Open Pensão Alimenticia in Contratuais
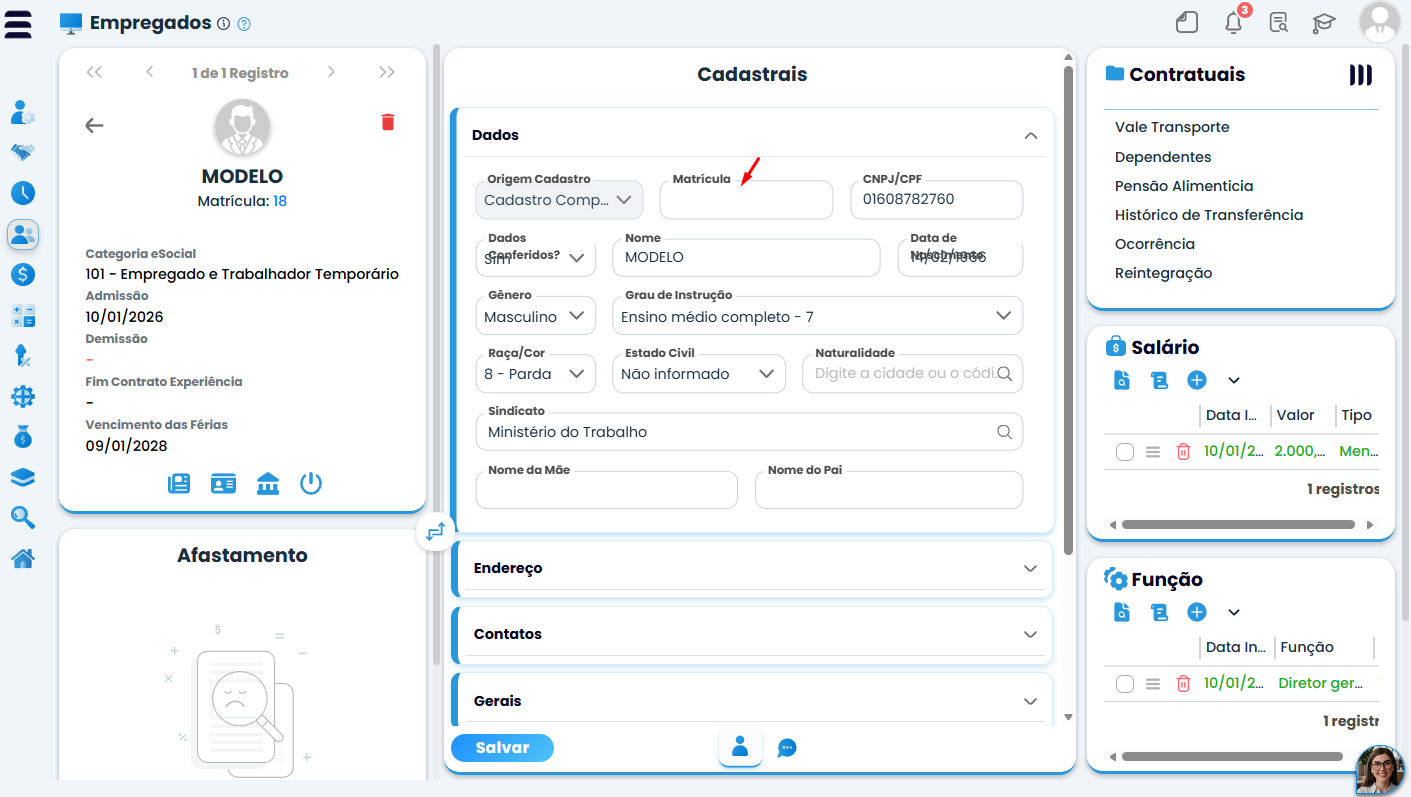 (x=1184, y=186)
